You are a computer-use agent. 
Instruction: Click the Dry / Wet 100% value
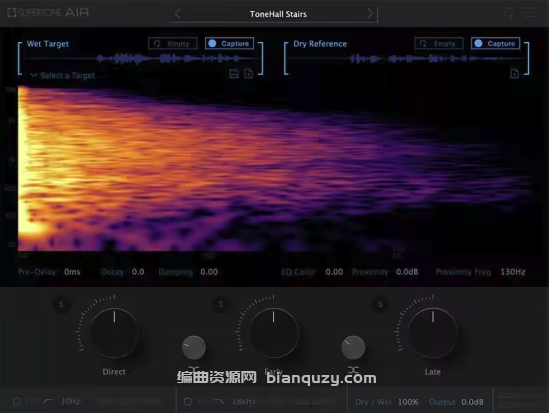coord(408,402)
